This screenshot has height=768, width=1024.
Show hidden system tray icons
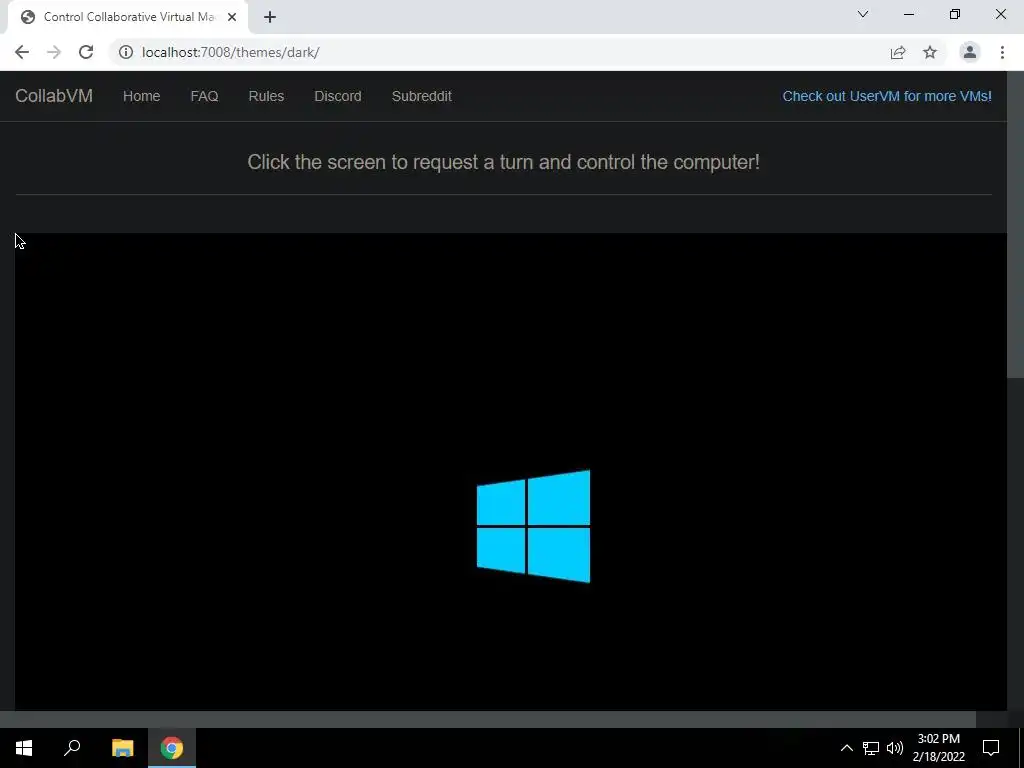point(846,748)
